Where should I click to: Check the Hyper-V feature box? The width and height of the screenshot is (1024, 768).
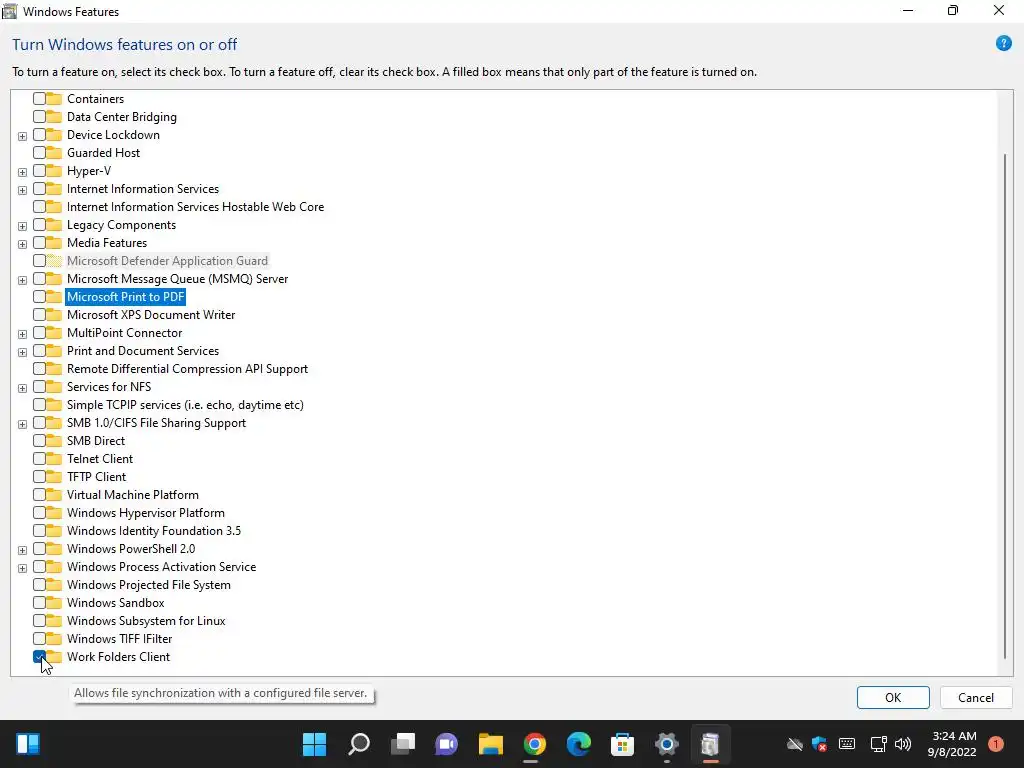pos(39,170)
